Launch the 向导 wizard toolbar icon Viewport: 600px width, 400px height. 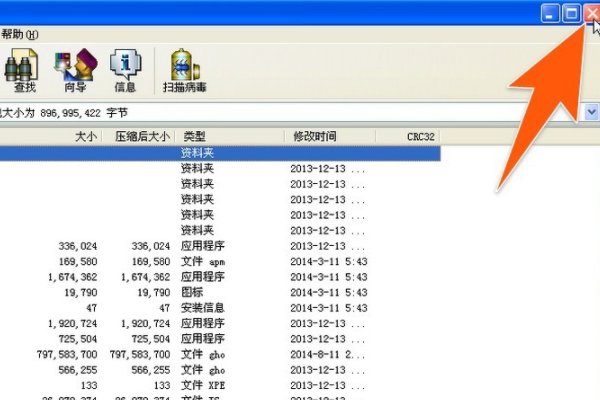tap(75, 70)
